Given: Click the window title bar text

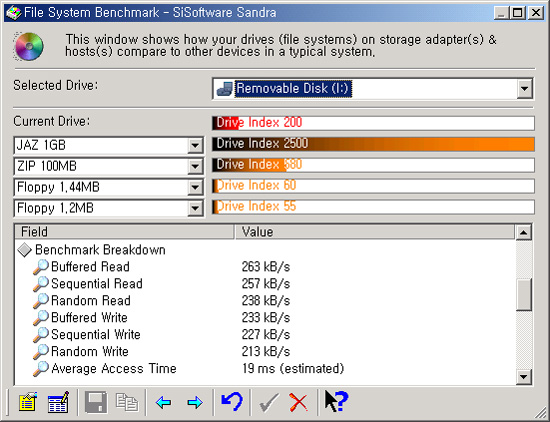Looking at the screenshot, I should click(150, 13).
